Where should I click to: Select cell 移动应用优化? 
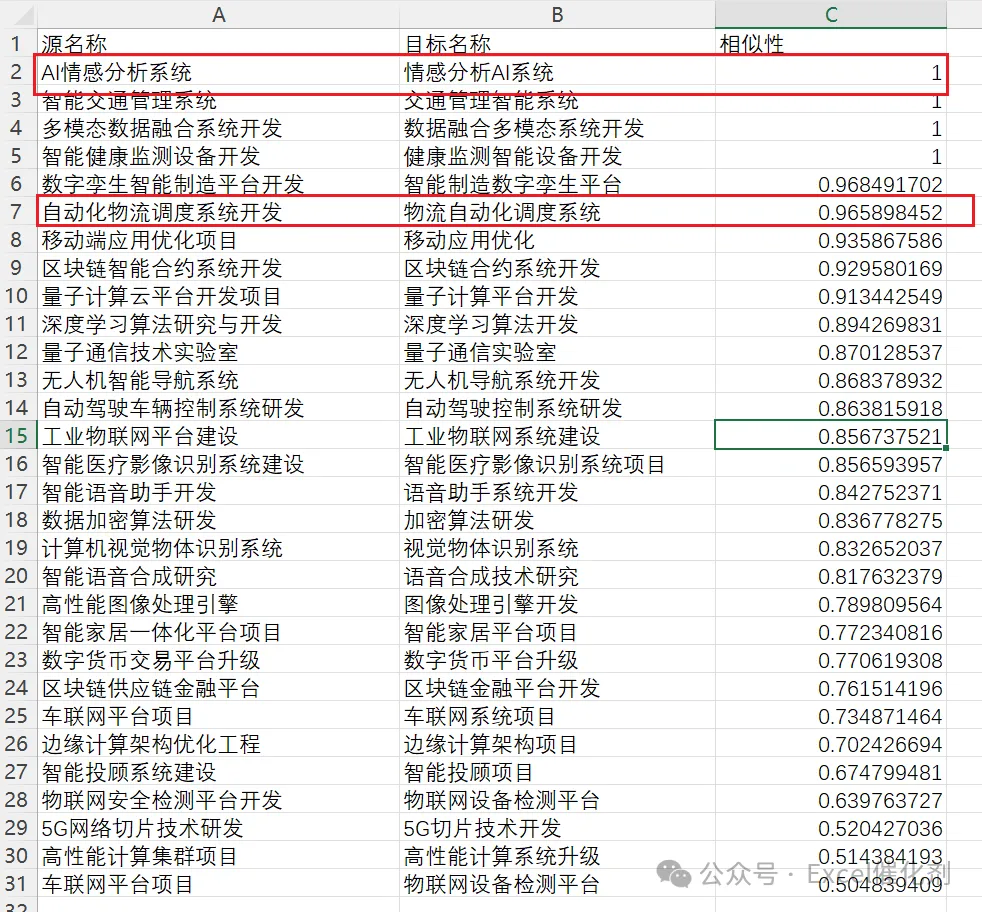[557, 240]
